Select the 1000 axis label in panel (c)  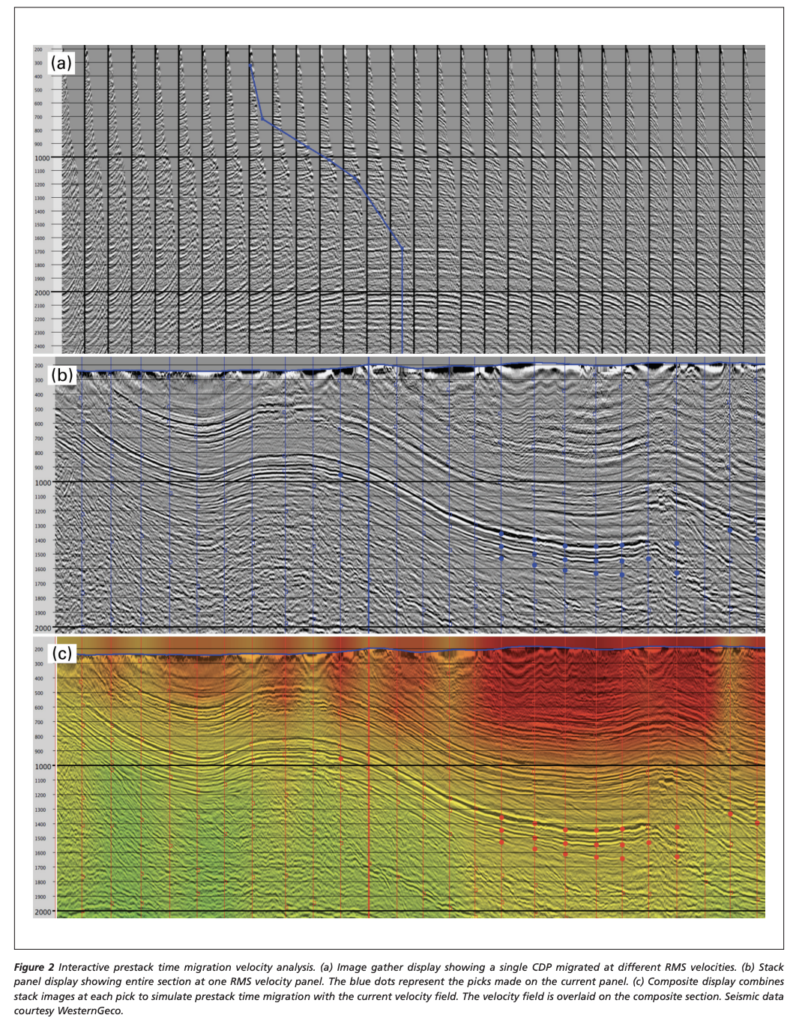point(44,765)
